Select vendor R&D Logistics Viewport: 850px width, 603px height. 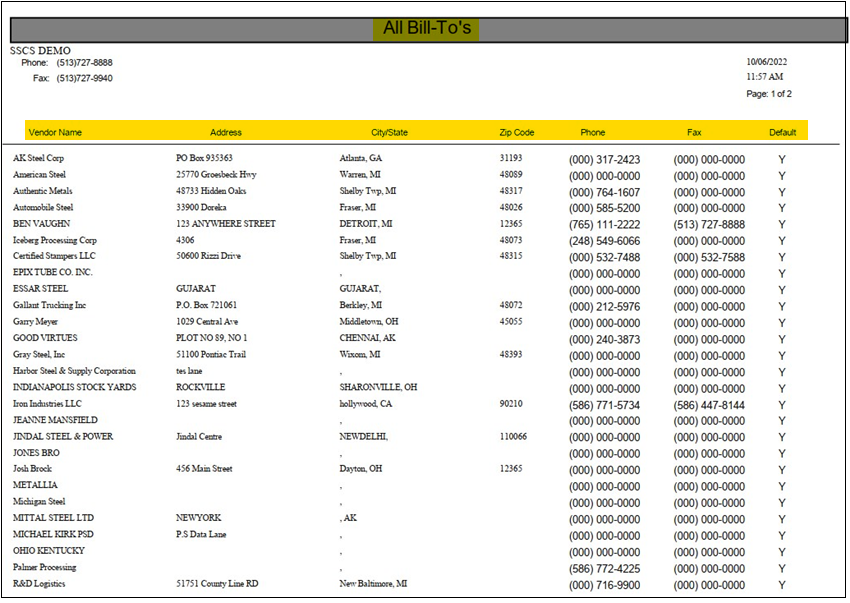[x=39, y=583]
